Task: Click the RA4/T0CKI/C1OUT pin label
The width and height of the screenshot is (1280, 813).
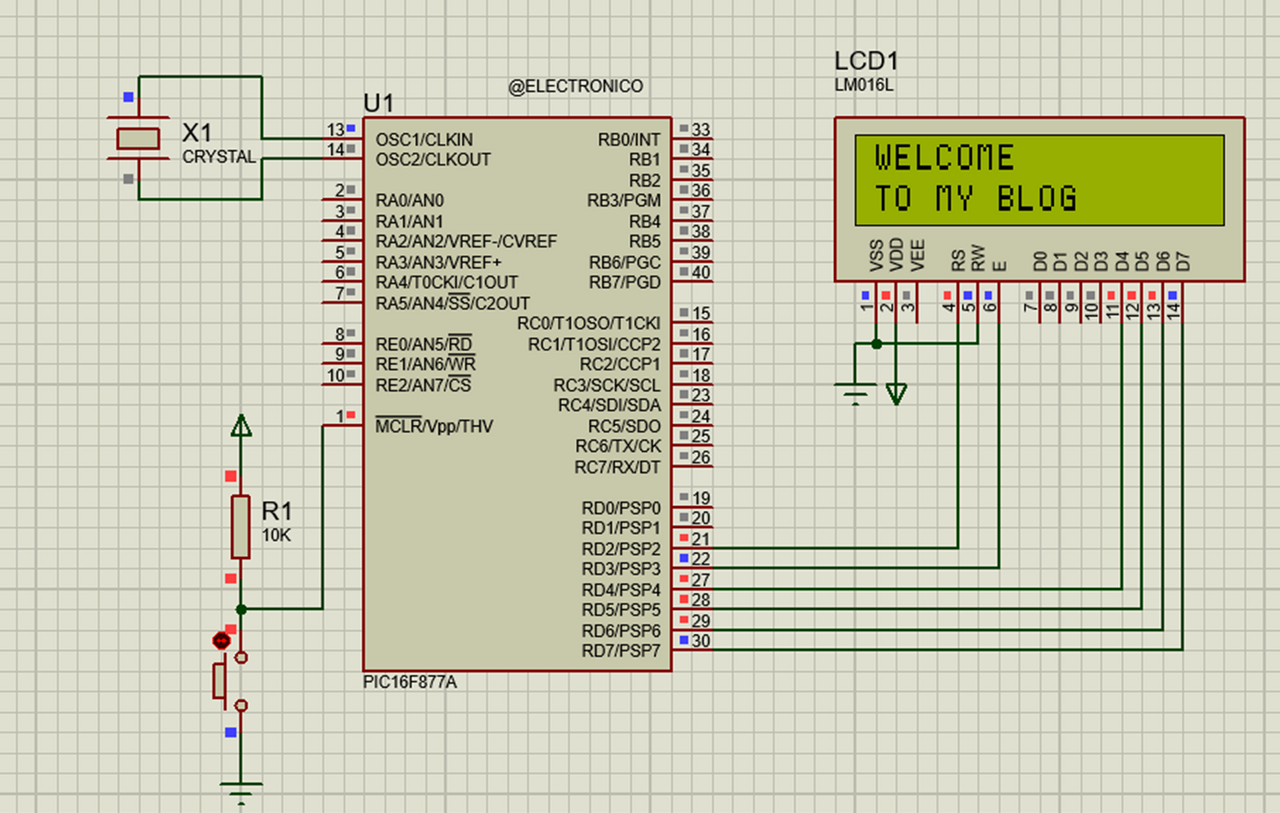Action: click(448, 282)
